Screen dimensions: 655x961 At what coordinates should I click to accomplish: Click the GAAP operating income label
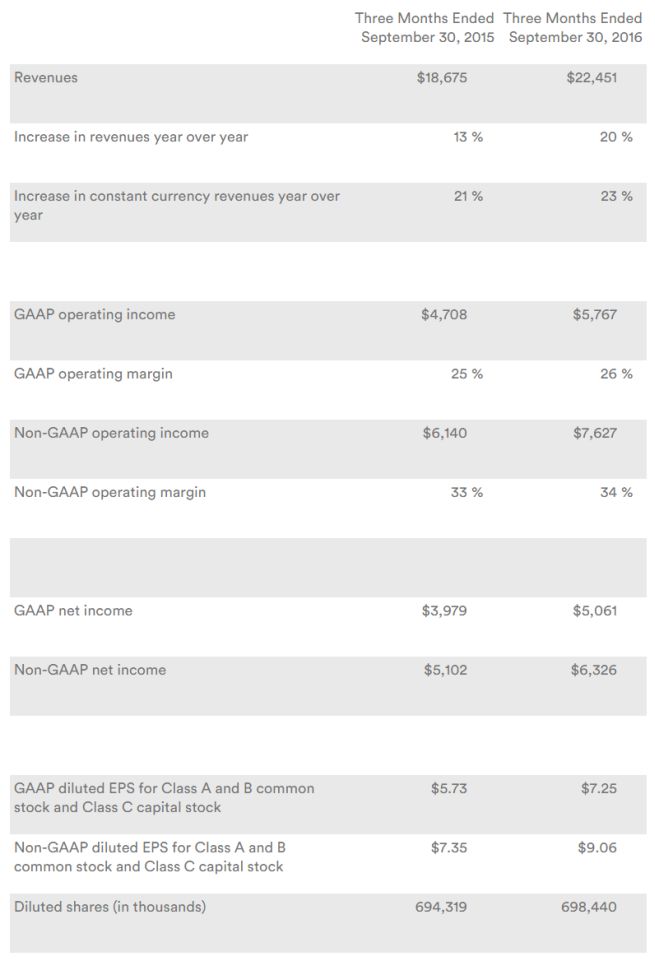[x=94, y=314]
